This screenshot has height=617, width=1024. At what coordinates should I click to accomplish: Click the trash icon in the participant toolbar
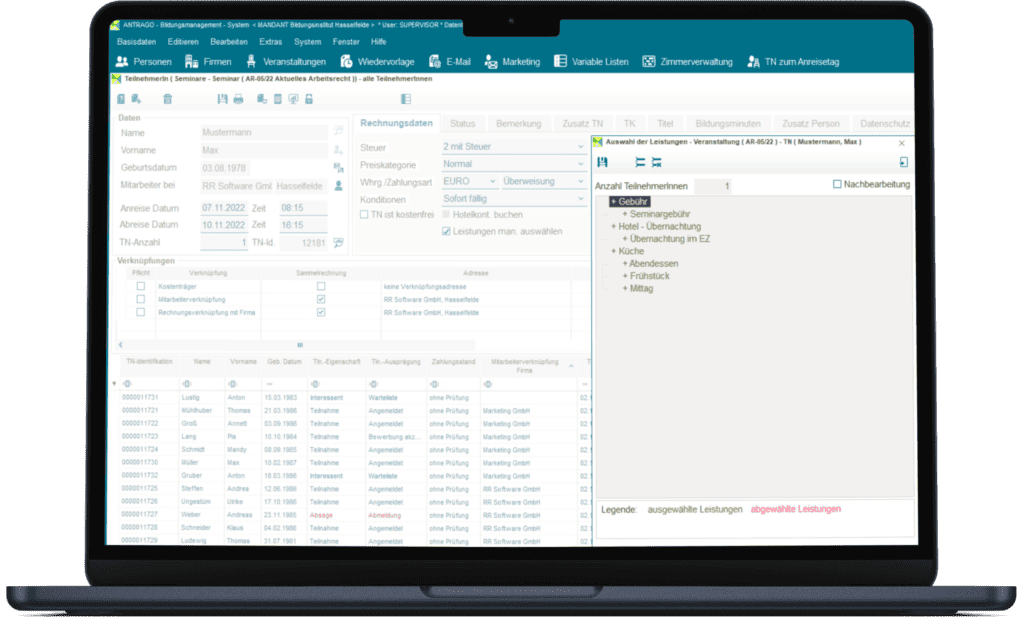click(x=168, y=99)
